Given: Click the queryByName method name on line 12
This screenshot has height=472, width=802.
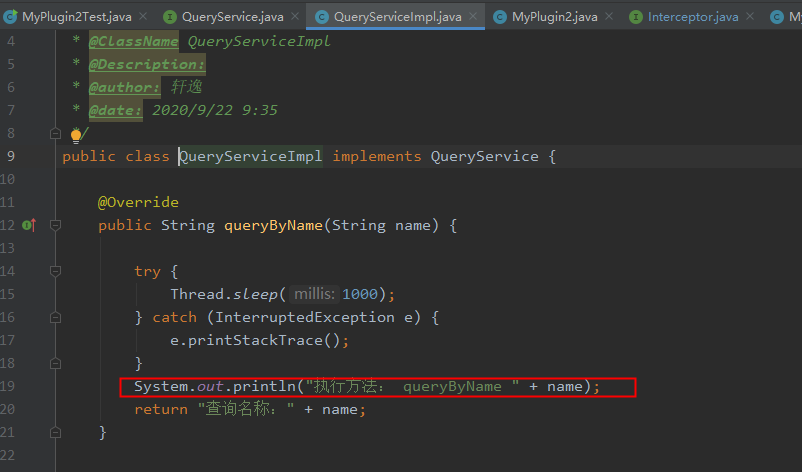Looking at the screenshot, I should point(274,225).
